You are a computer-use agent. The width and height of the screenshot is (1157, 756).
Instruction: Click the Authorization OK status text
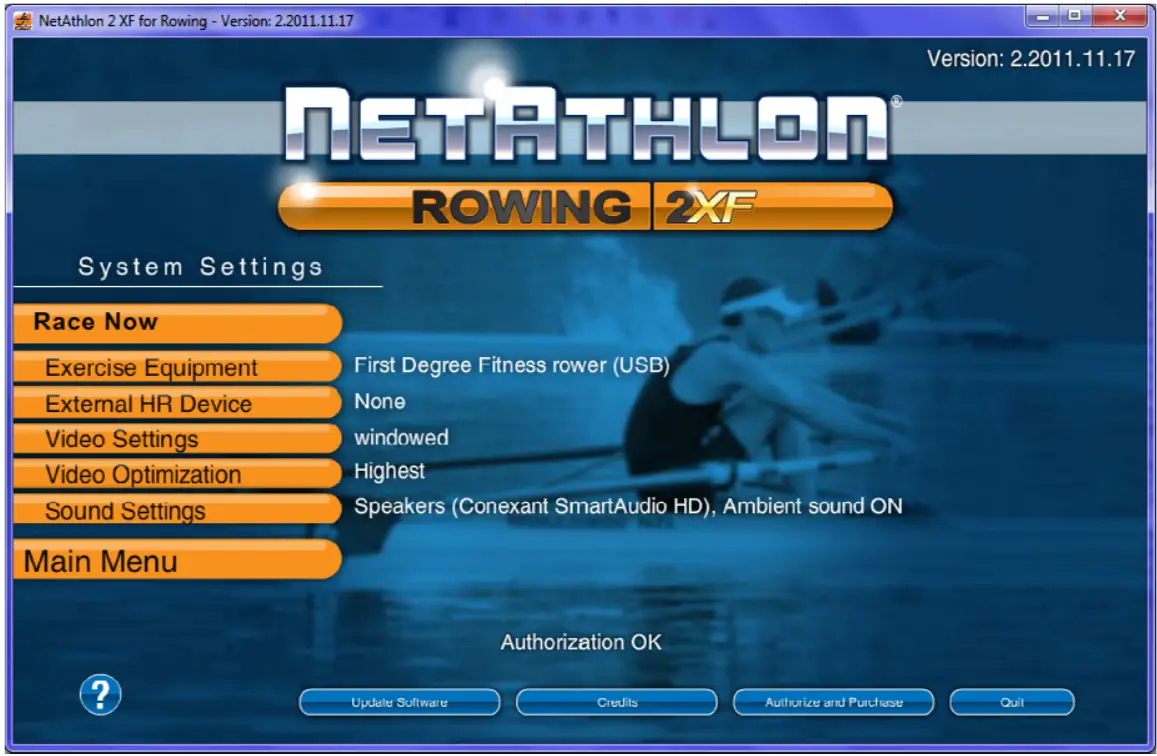[x=581, y=643]
